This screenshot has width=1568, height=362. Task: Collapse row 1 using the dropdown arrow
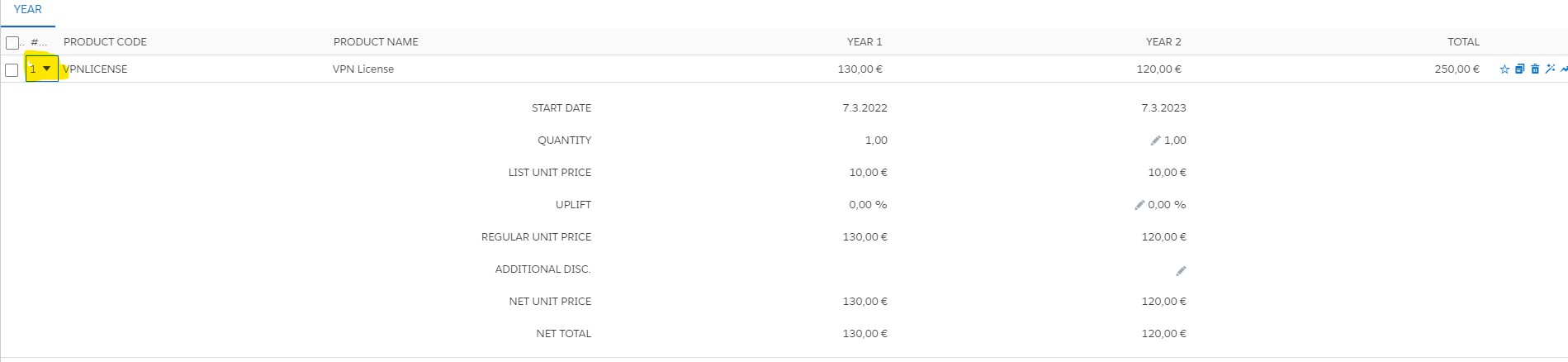pyautogui.click(x=47, y=69)
